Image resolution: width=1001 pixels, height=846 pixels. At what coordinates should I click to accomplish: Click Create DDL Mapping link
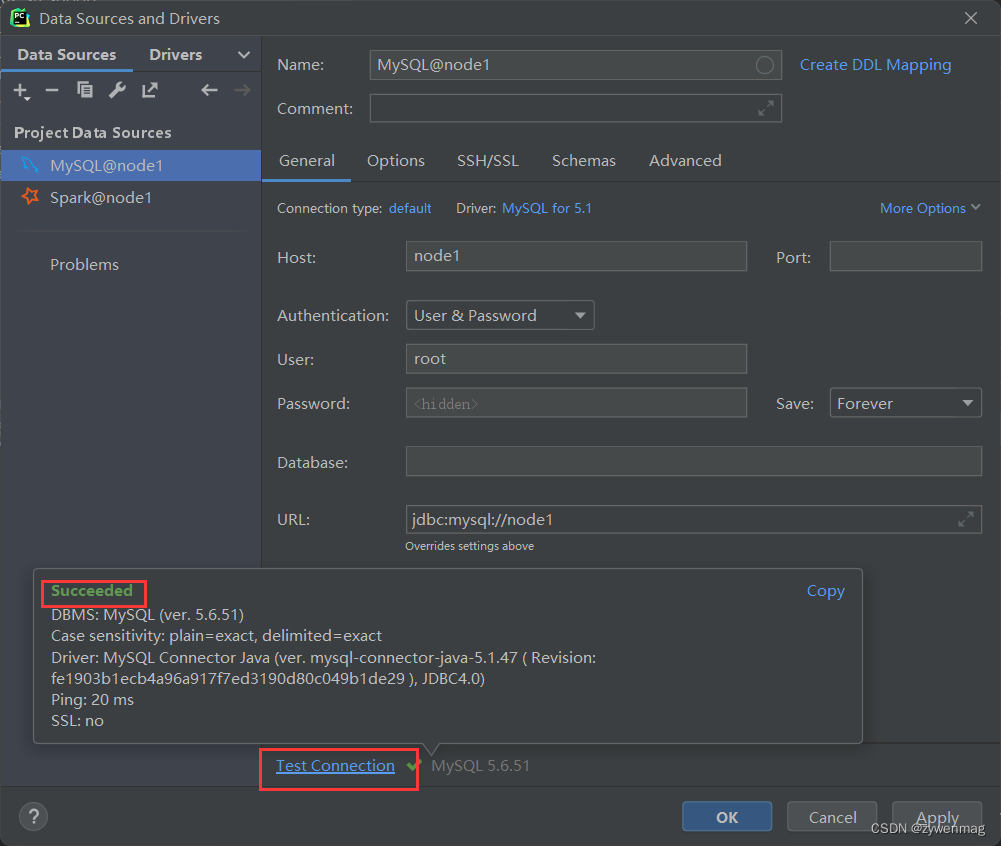coord(874,64)
